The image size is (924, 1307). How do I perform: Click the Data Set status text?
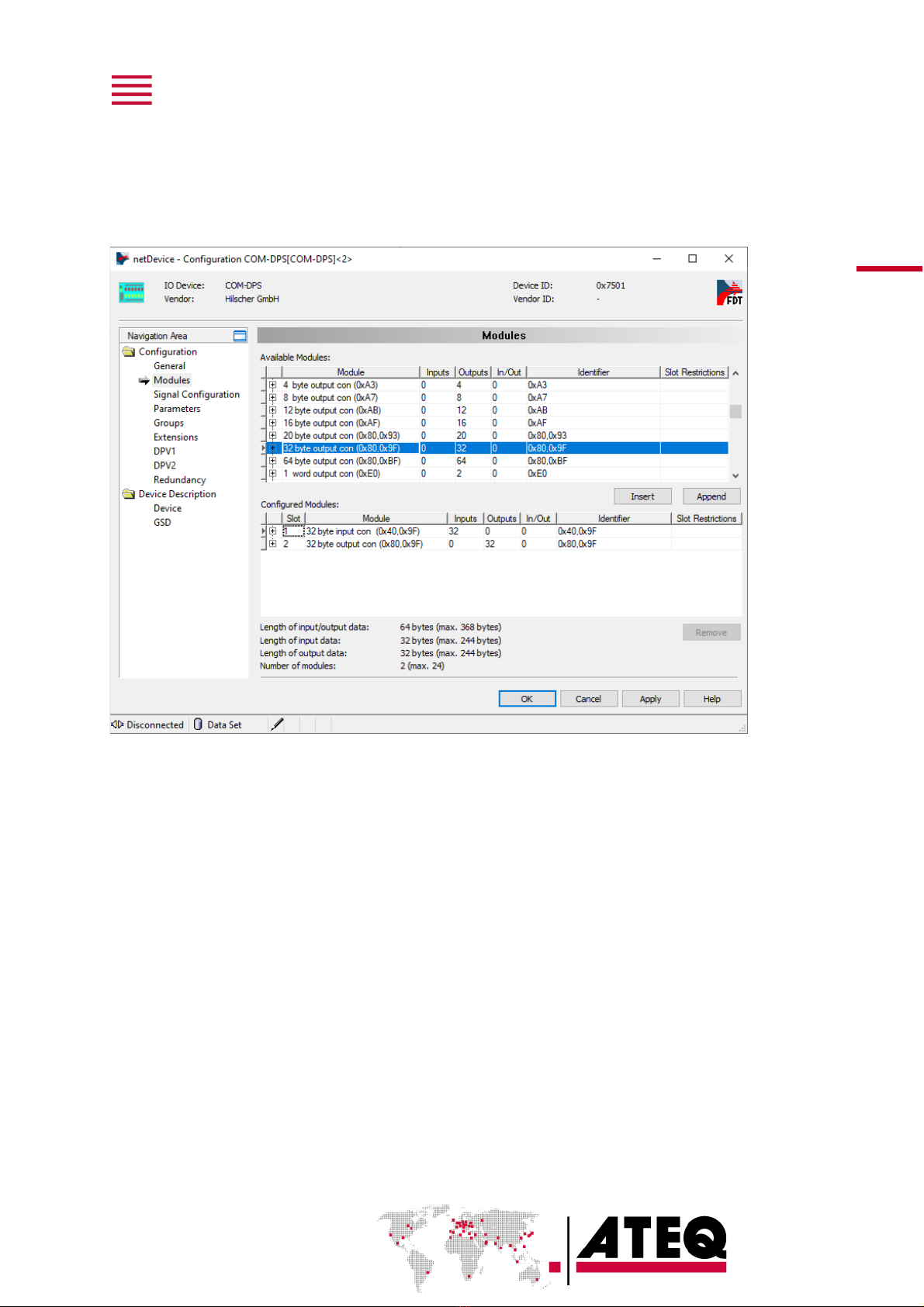coord(224,724)
